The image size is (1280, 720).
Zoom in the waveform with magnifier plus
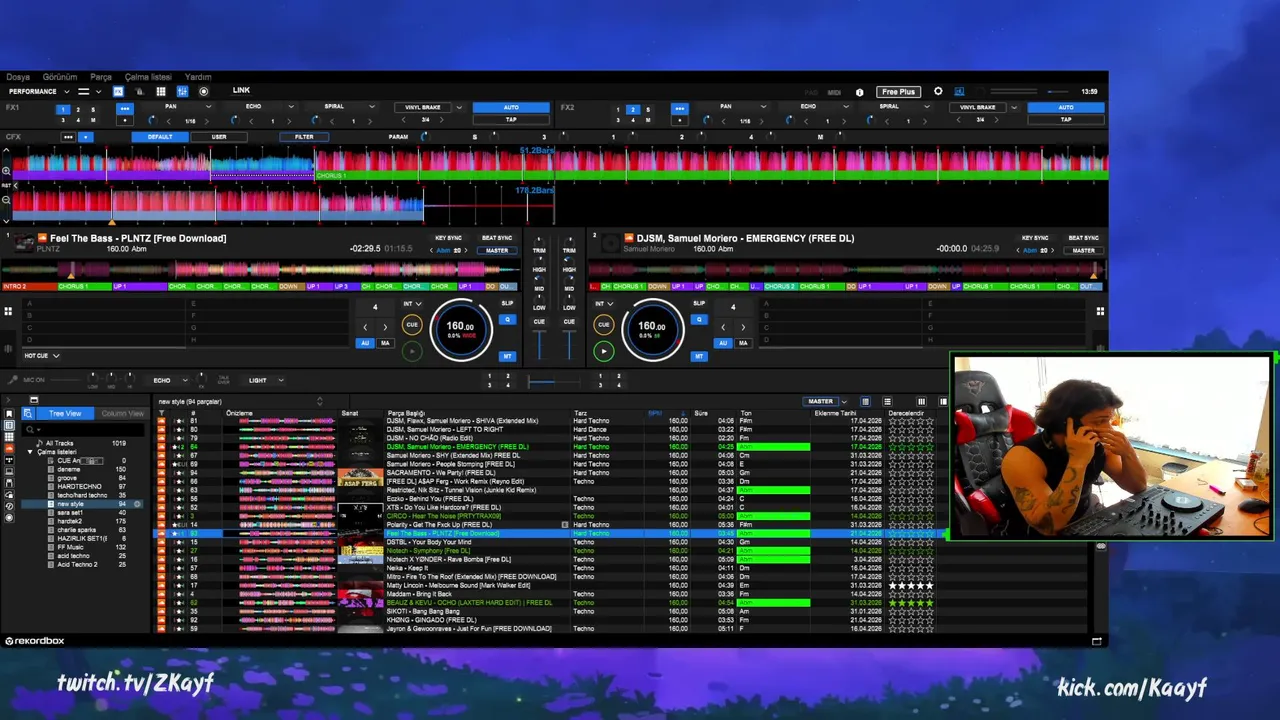pyautogui.click(x=6, y=171)
